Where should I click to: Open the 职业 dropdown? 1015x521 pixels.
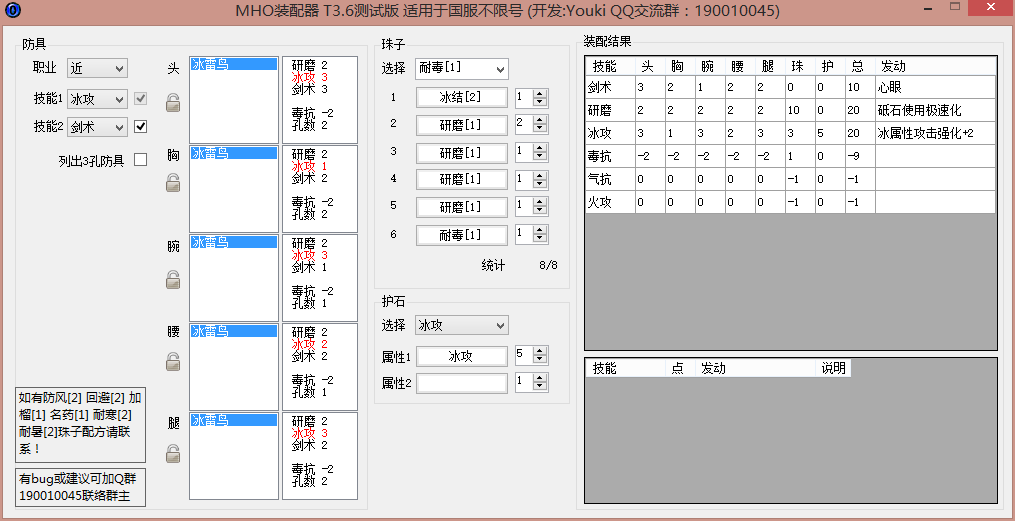tap(97, 68)
